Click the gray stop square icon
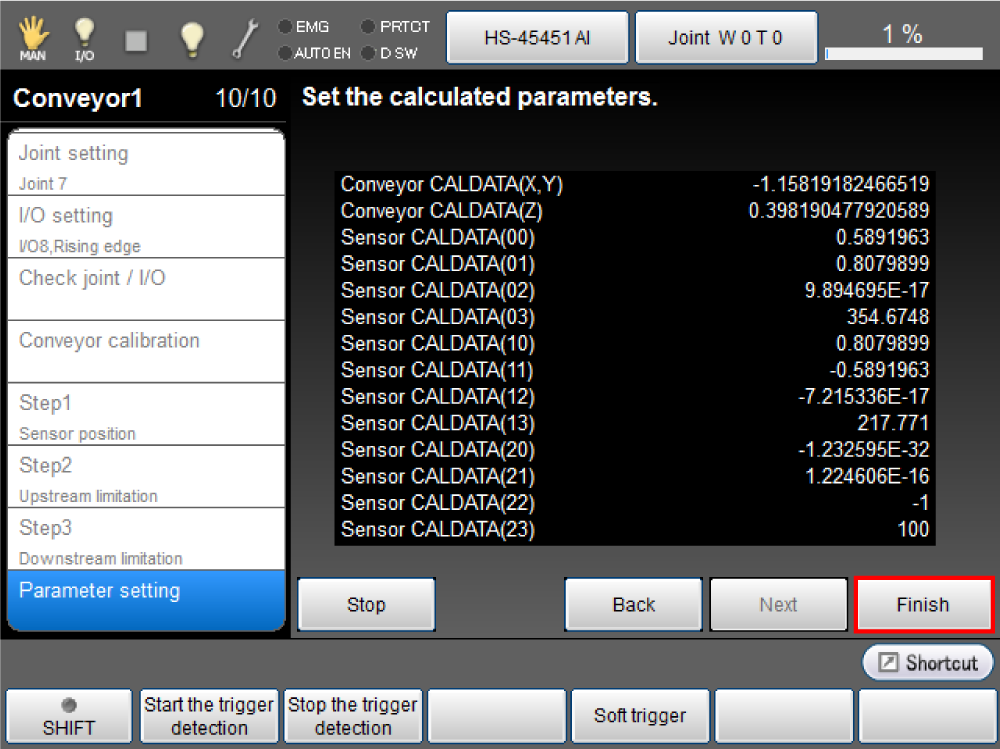The width and height of the screenshot is (1000, 749). [x=136, y=39]
